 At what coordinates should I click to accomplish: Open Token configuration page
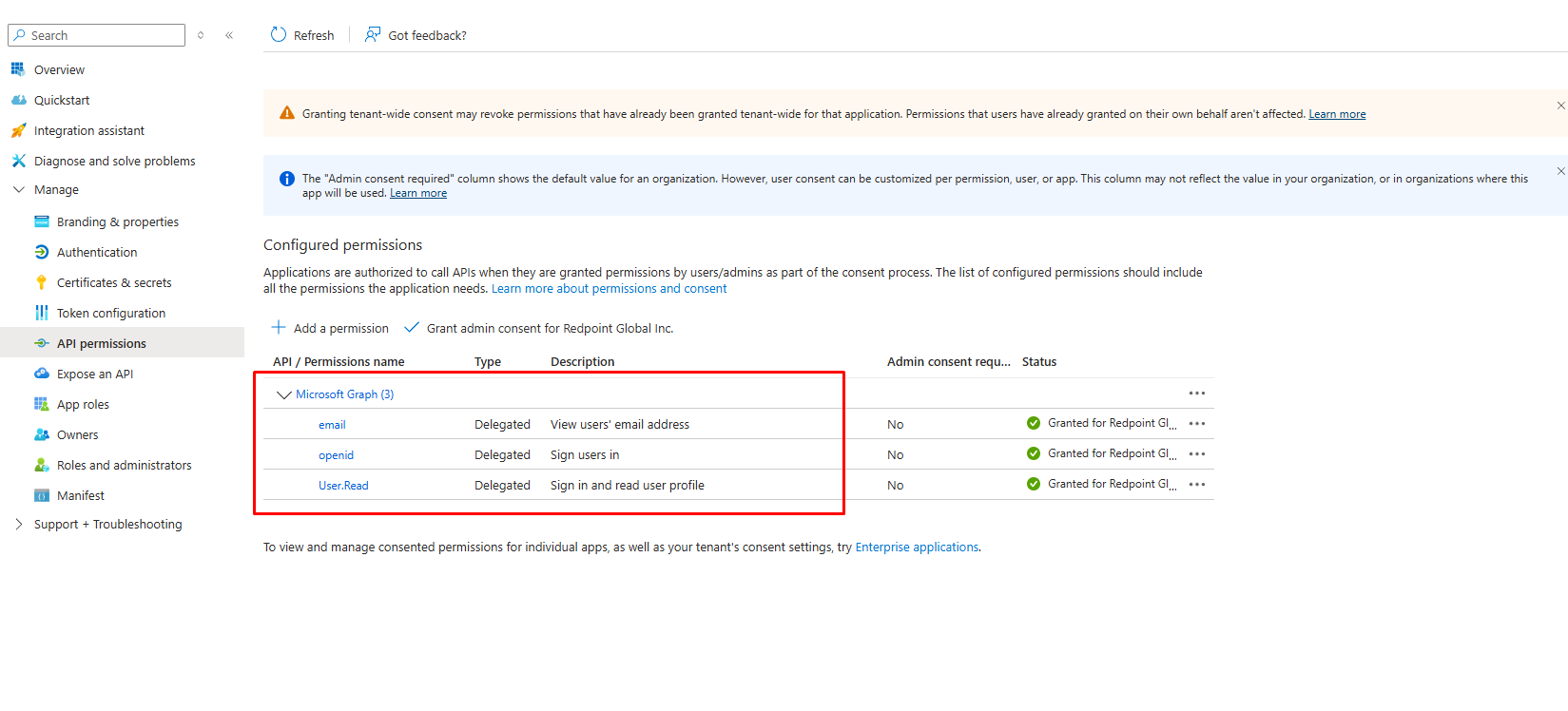click(x=110, y=313)
